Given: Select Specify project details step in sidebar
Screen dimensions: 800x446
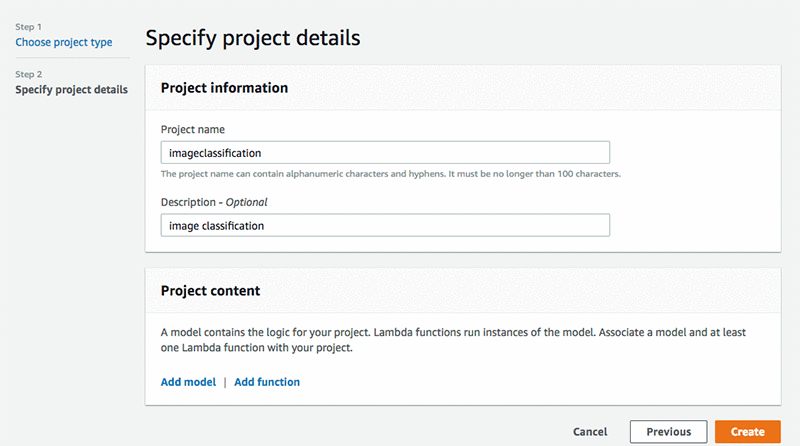Looking at the screenshot, I should 71,90.
